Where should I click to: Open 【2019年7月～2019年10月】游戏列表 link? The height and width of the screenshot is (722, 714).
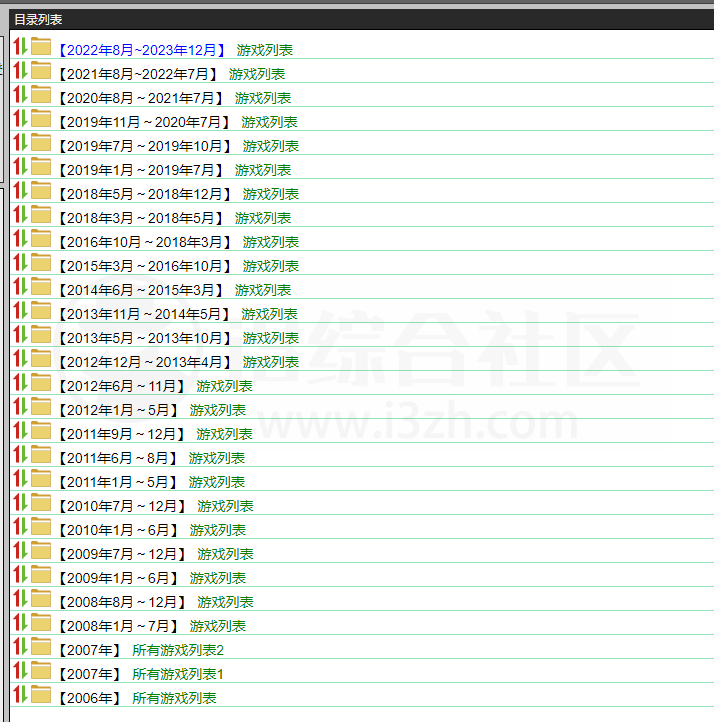click(x=179, y=146)
